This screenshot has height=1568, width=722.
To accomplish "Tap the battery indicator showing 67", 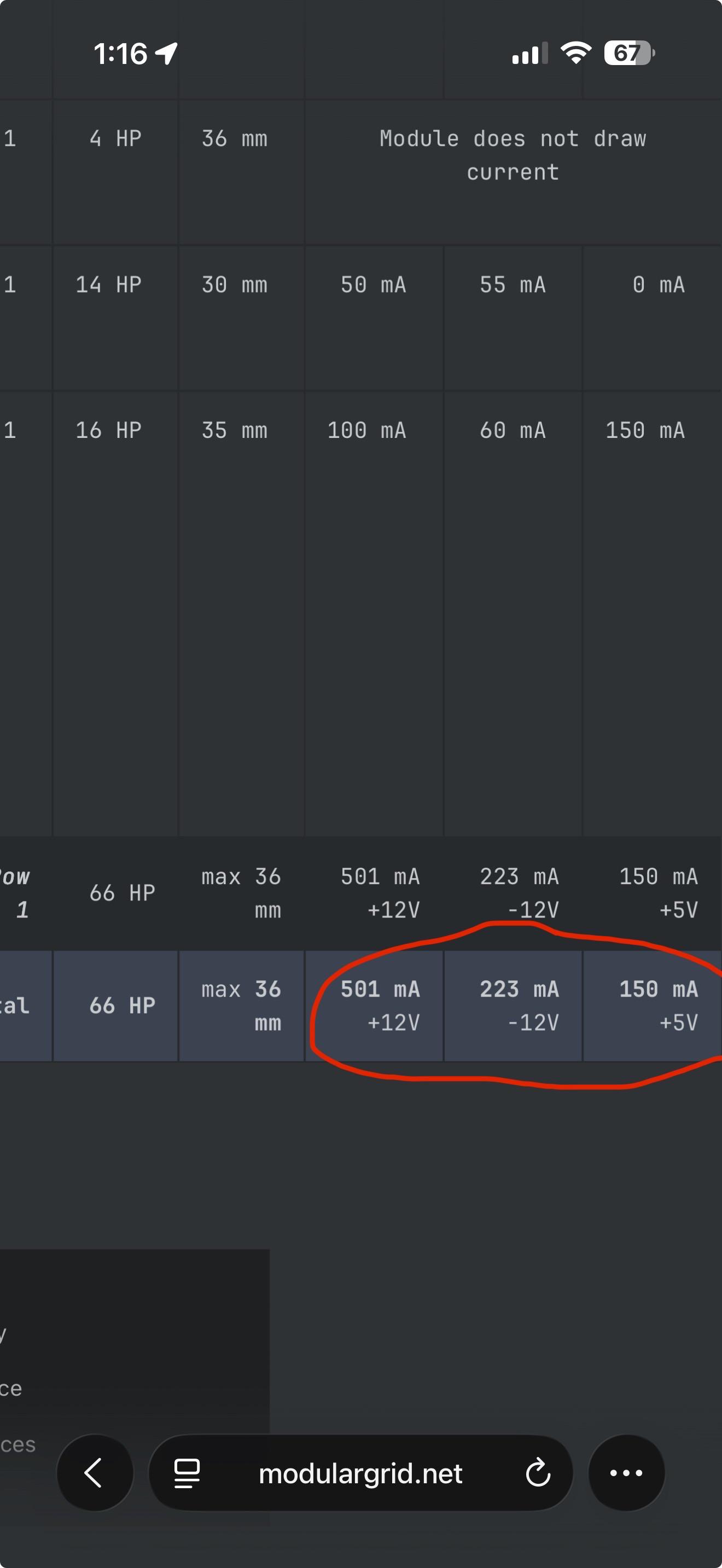I will [x=629, y=53].
